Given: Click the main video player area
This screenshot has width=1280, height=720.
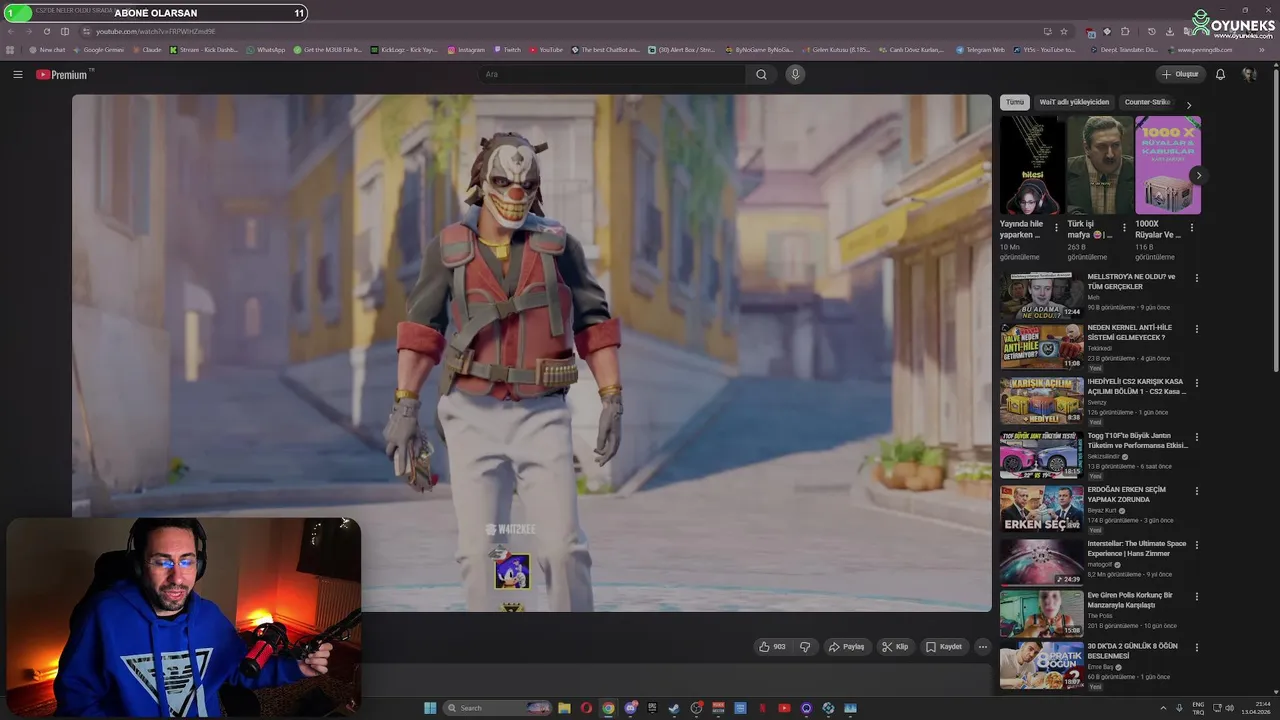Looking at the screenshot, I should point(531,352).
